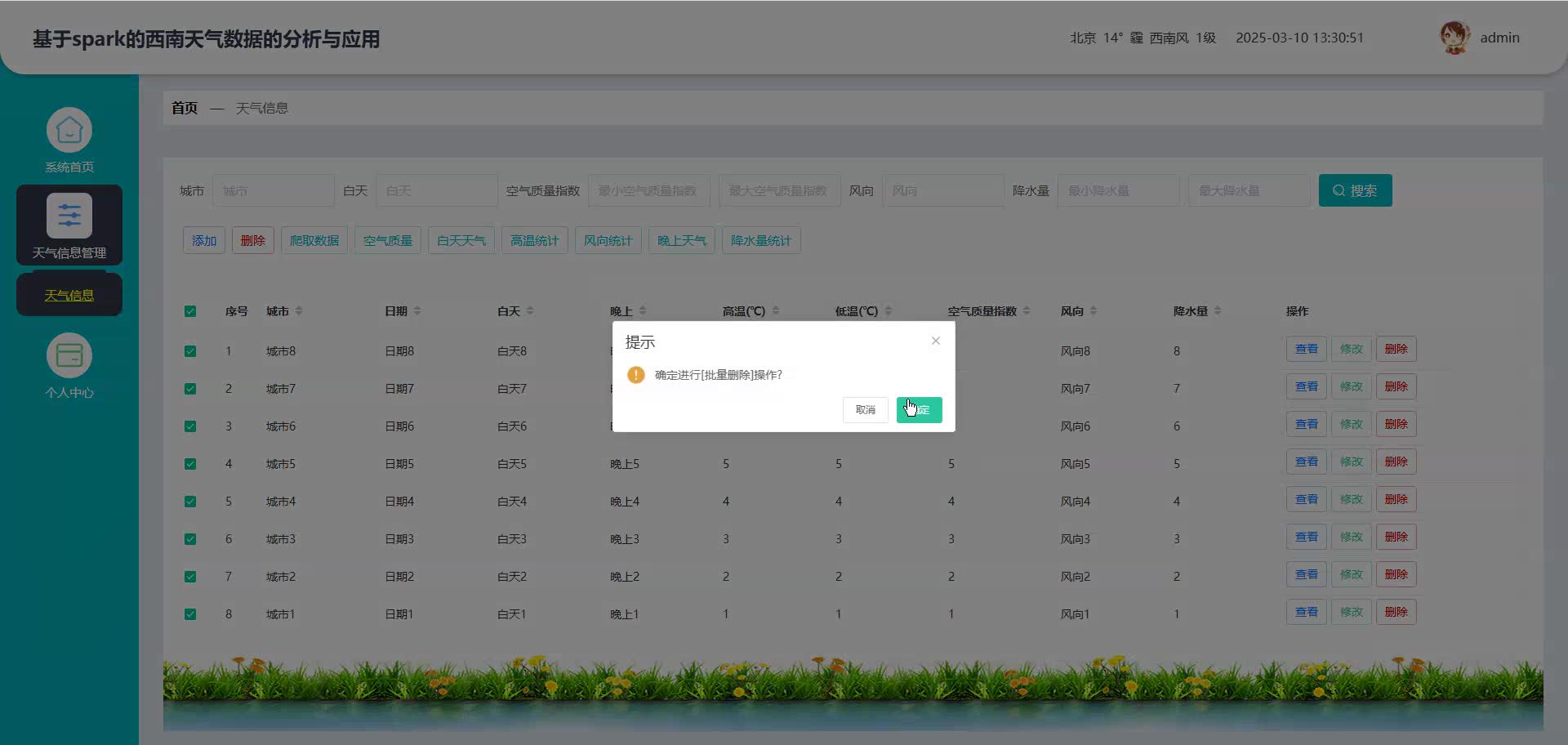This screenshot has height=745, width=1568.
Task: Click the admin avatar picture
Action: 1454,38
